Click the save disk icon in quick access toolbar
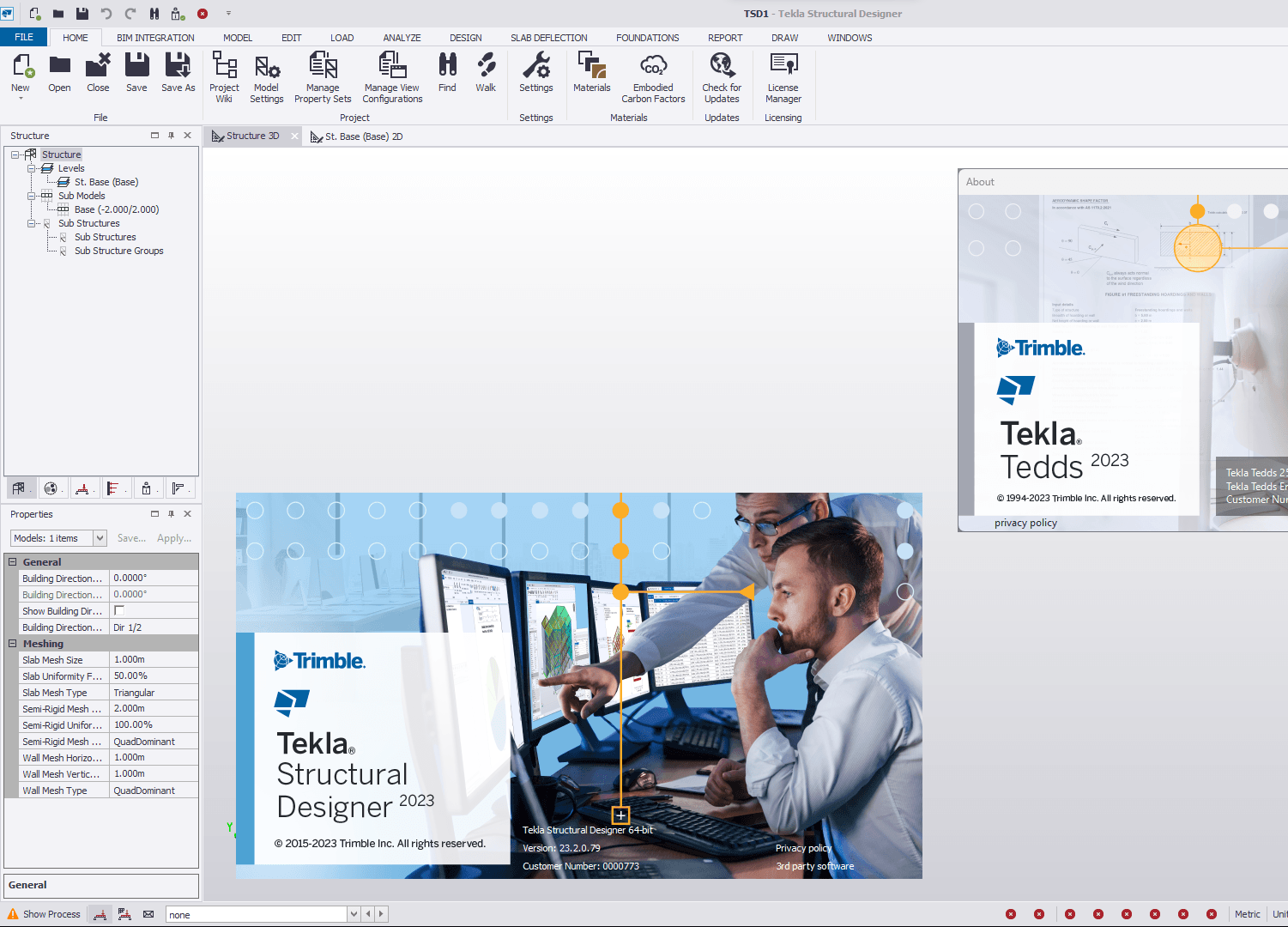Image resolution: width=1288 pixels, height=927 pixels. [x=82, y=13]
